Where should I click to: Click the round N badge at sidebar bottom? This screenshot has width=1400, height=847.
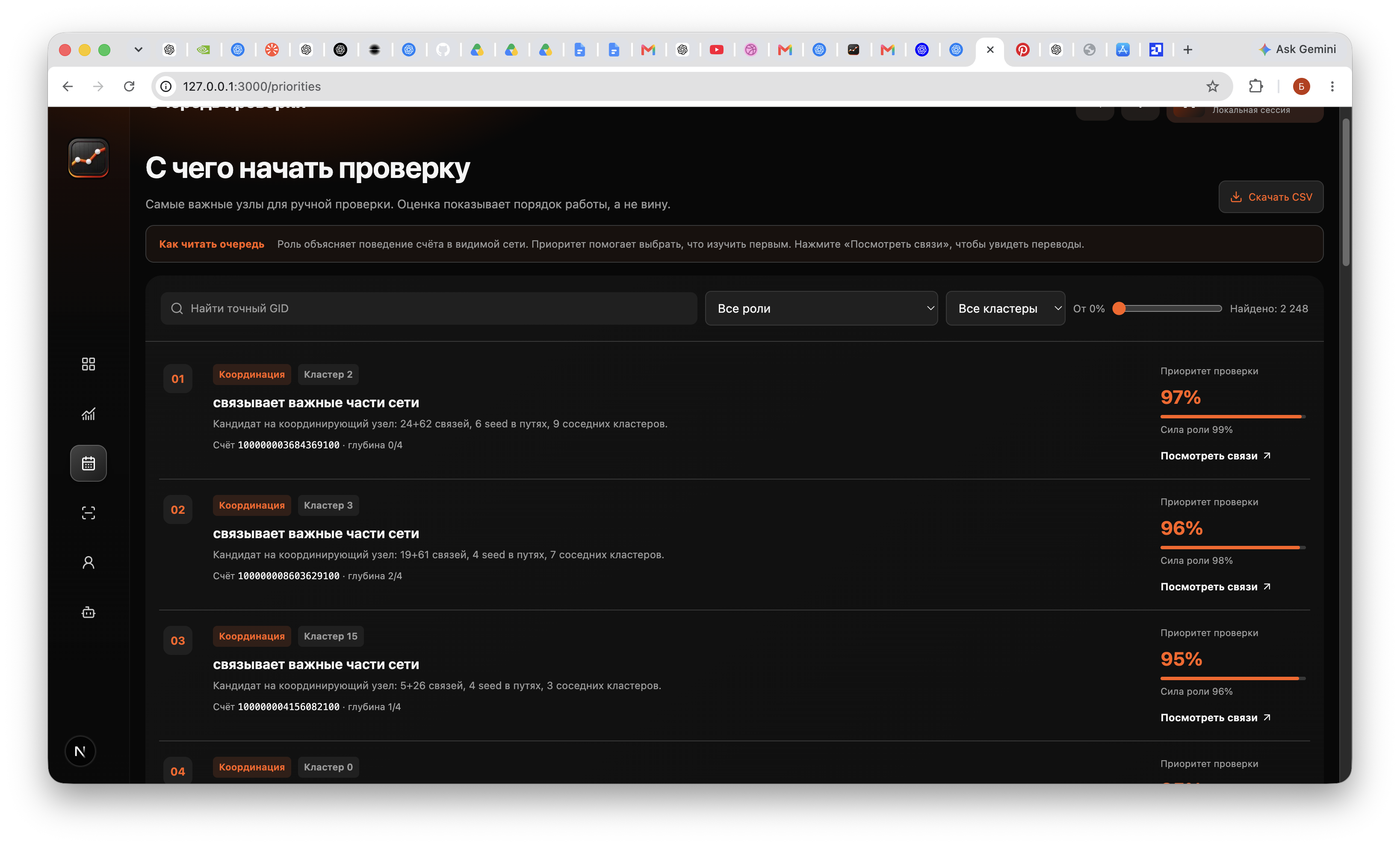pyautogui.click(x=80, y=752)
